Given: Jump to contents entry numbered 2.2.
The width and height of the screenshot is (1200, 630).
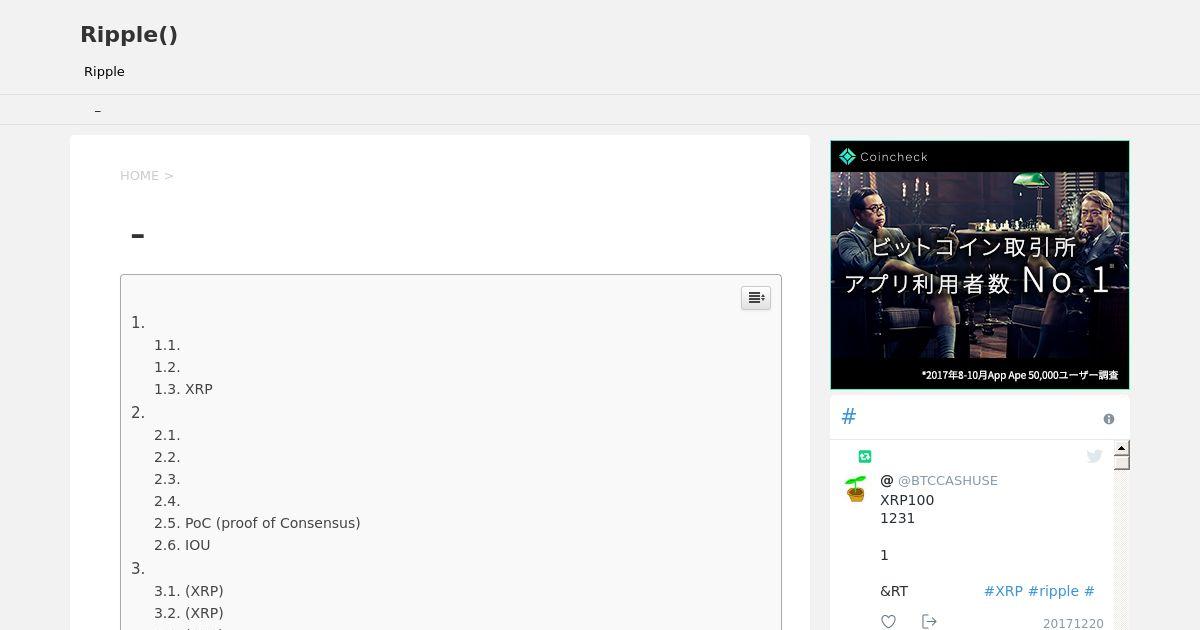Looking at the screenshot, I should coord(167,457).
